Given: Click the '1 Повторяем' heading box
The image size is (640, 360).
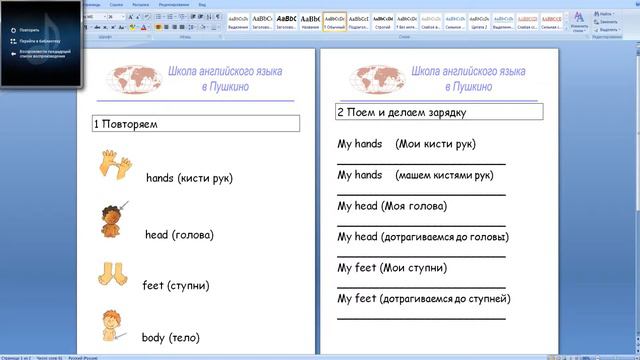Looking at the screenshot, I should (x=196, y=124).
